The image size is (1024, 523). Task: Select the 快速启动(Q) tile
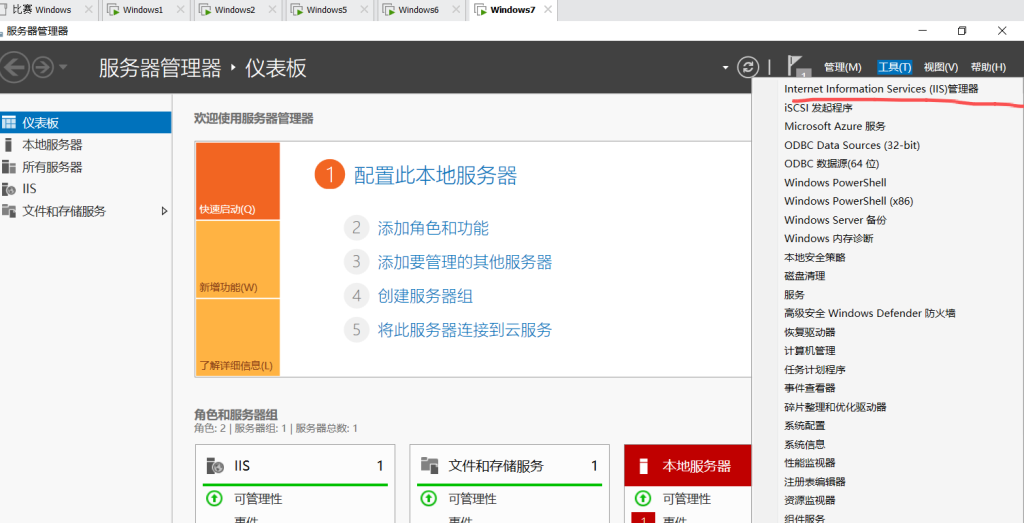pyautogui.click(x=237, y=181)
